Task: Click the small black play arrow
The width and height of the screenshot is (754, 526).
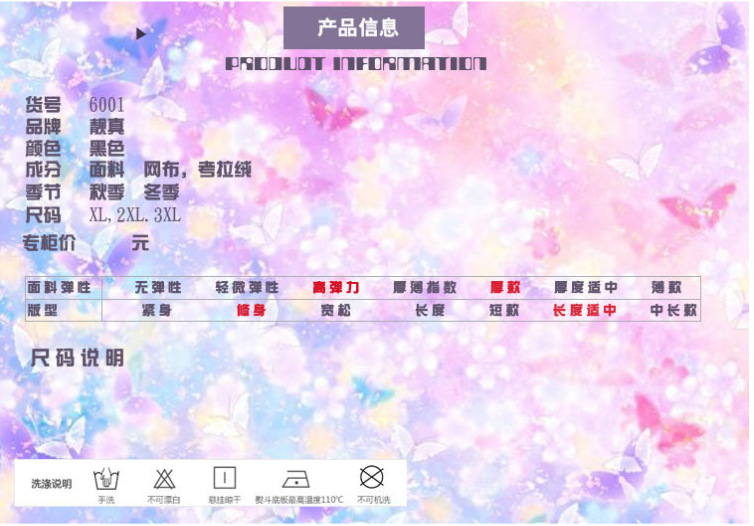Action: point(141,34)
